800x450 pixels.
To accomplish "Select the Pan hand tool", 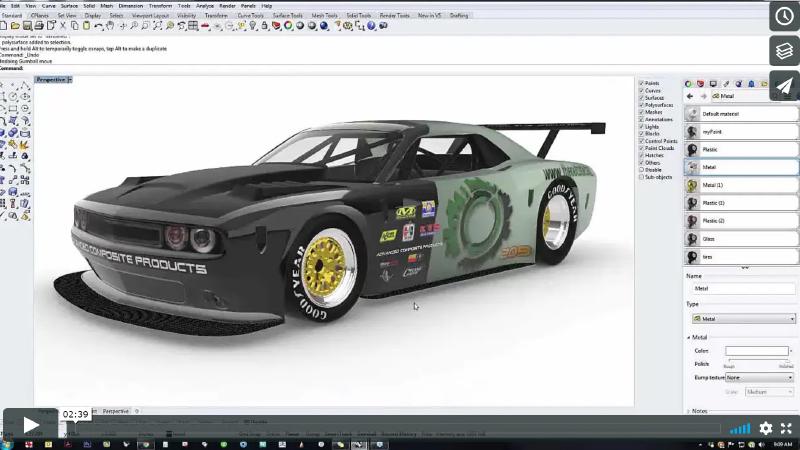I will (x=110, y=26).
